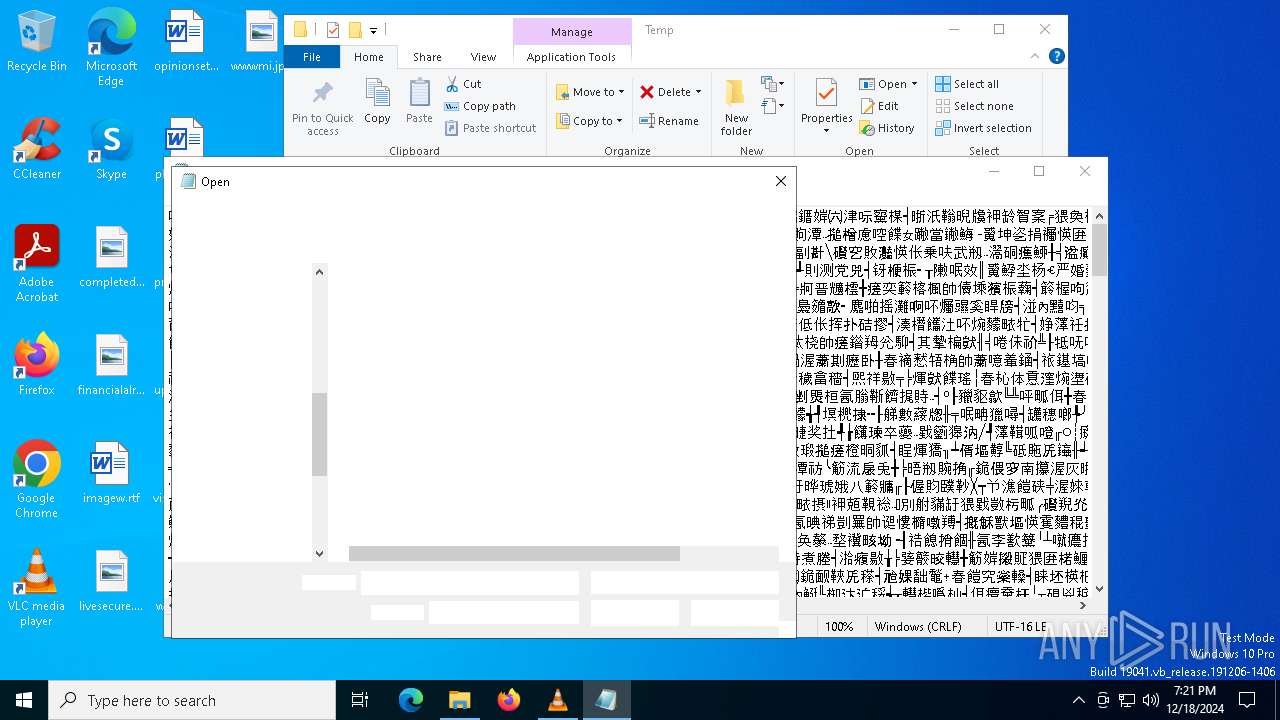Select the imagew.rtf desktop file
Screen dimensions: 1280x720
click(x=111, y=472)
